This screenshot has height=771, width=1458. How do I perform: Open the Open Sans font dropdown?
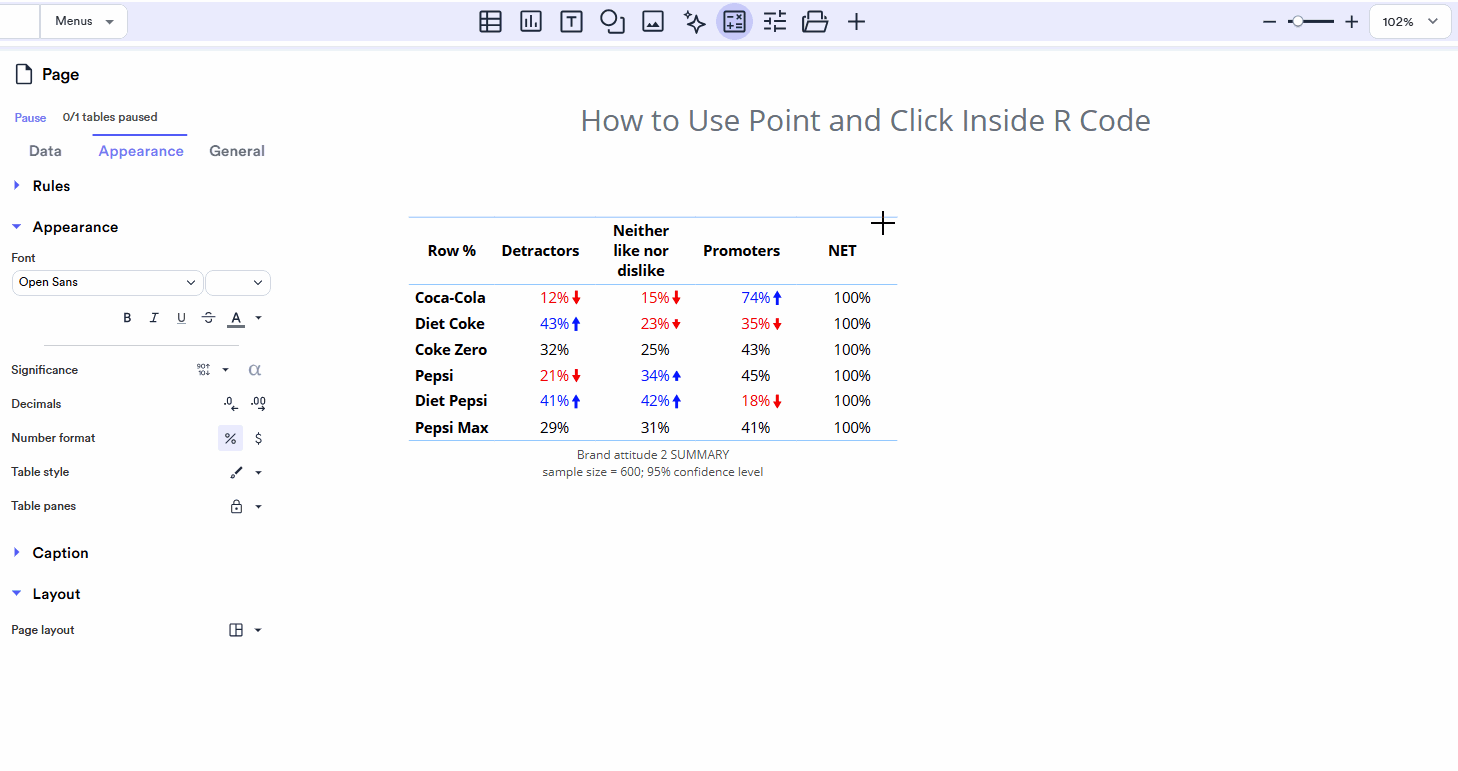107,282
